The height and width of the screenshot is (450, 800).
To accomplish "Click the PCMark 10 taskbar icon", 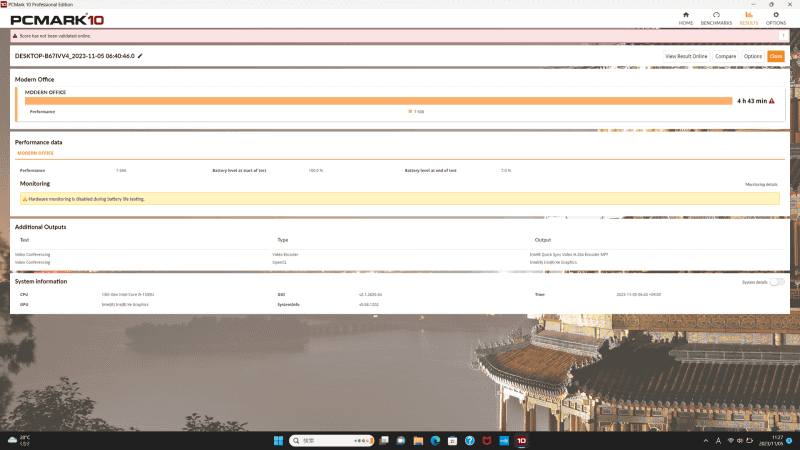I will pyautogui.click(x=521, y=440).
